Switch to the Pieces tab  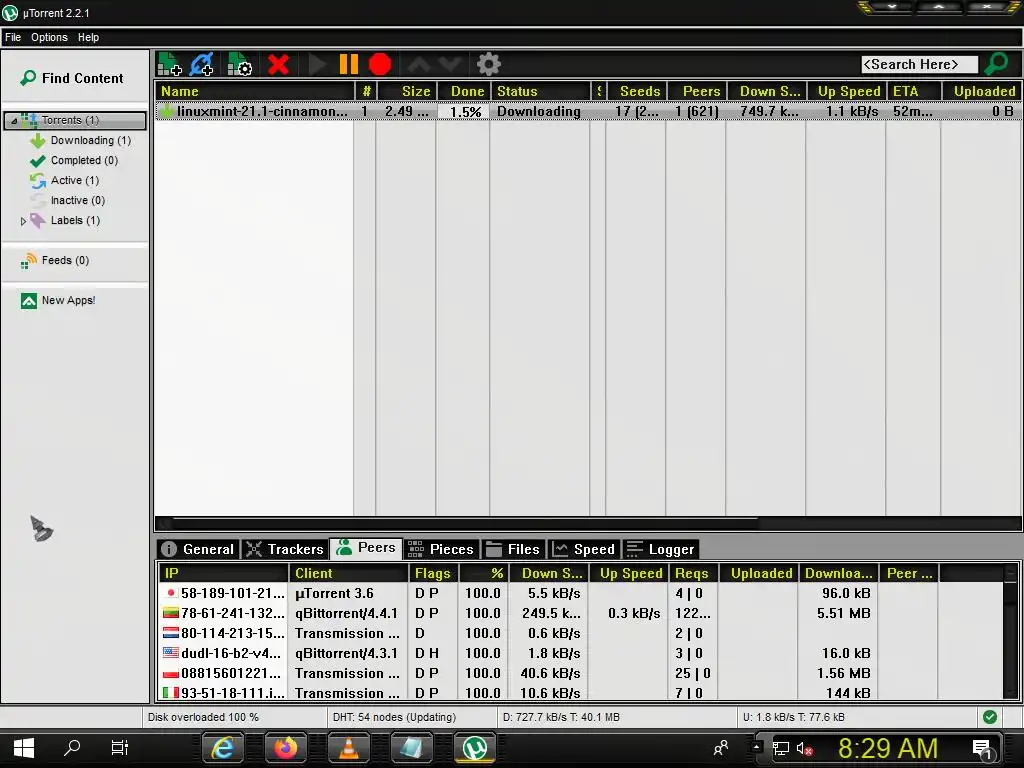441,549
